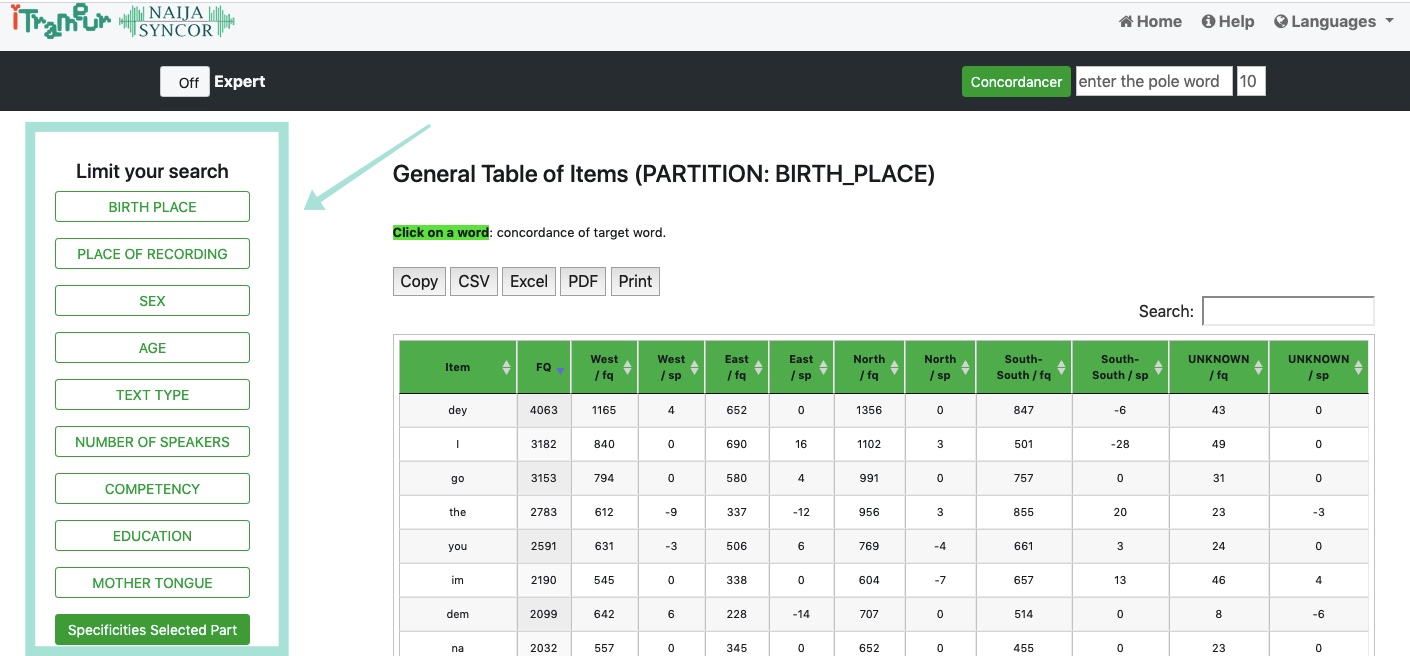This screenshot has height=656, width=1410.
Task: Sort by the UNKNOWN / sp column arrows
Action: (x=1357, y=367)
